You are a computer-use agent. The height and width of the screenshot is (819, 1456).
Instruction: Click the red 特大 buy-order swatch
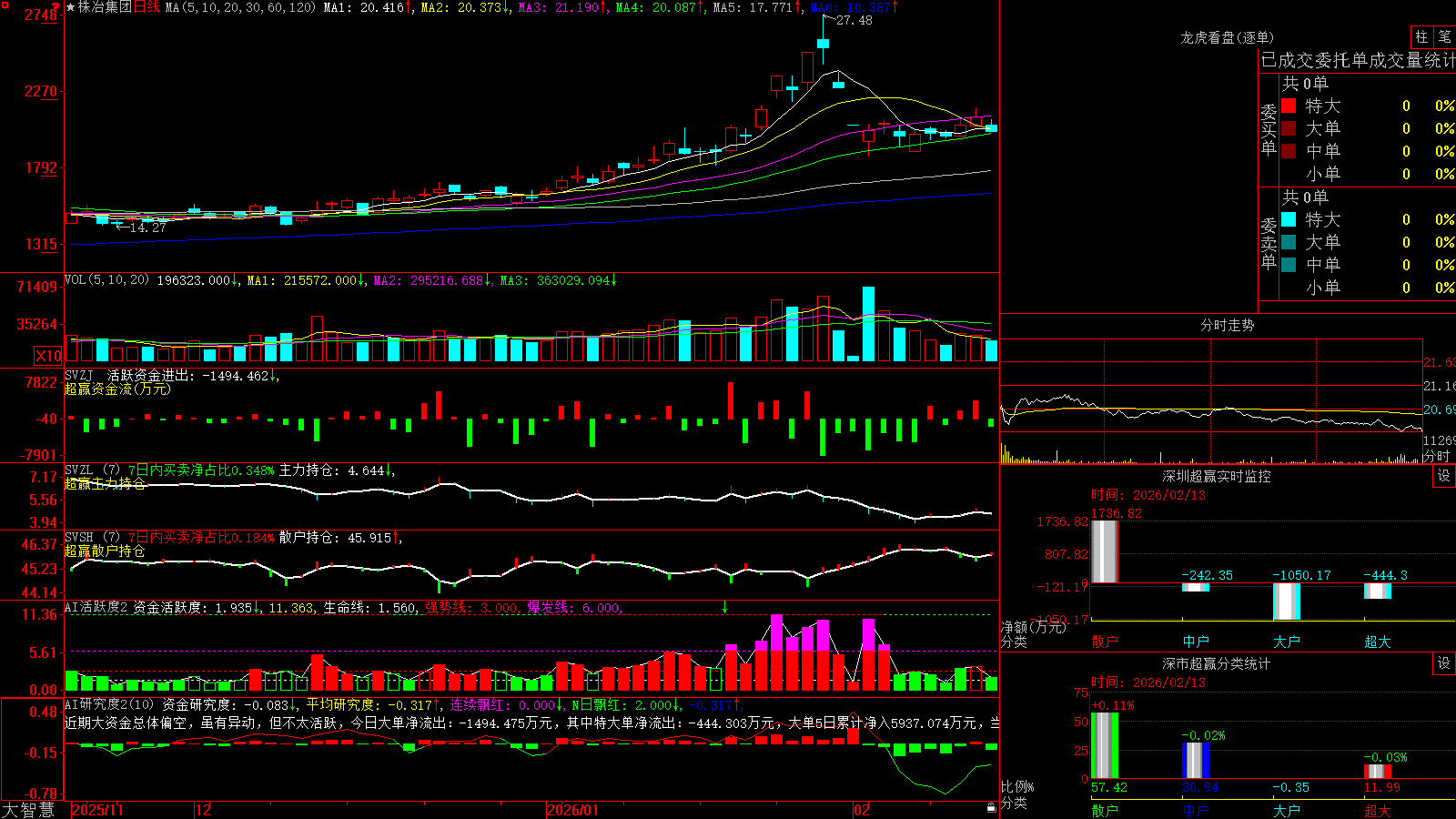1289,106
